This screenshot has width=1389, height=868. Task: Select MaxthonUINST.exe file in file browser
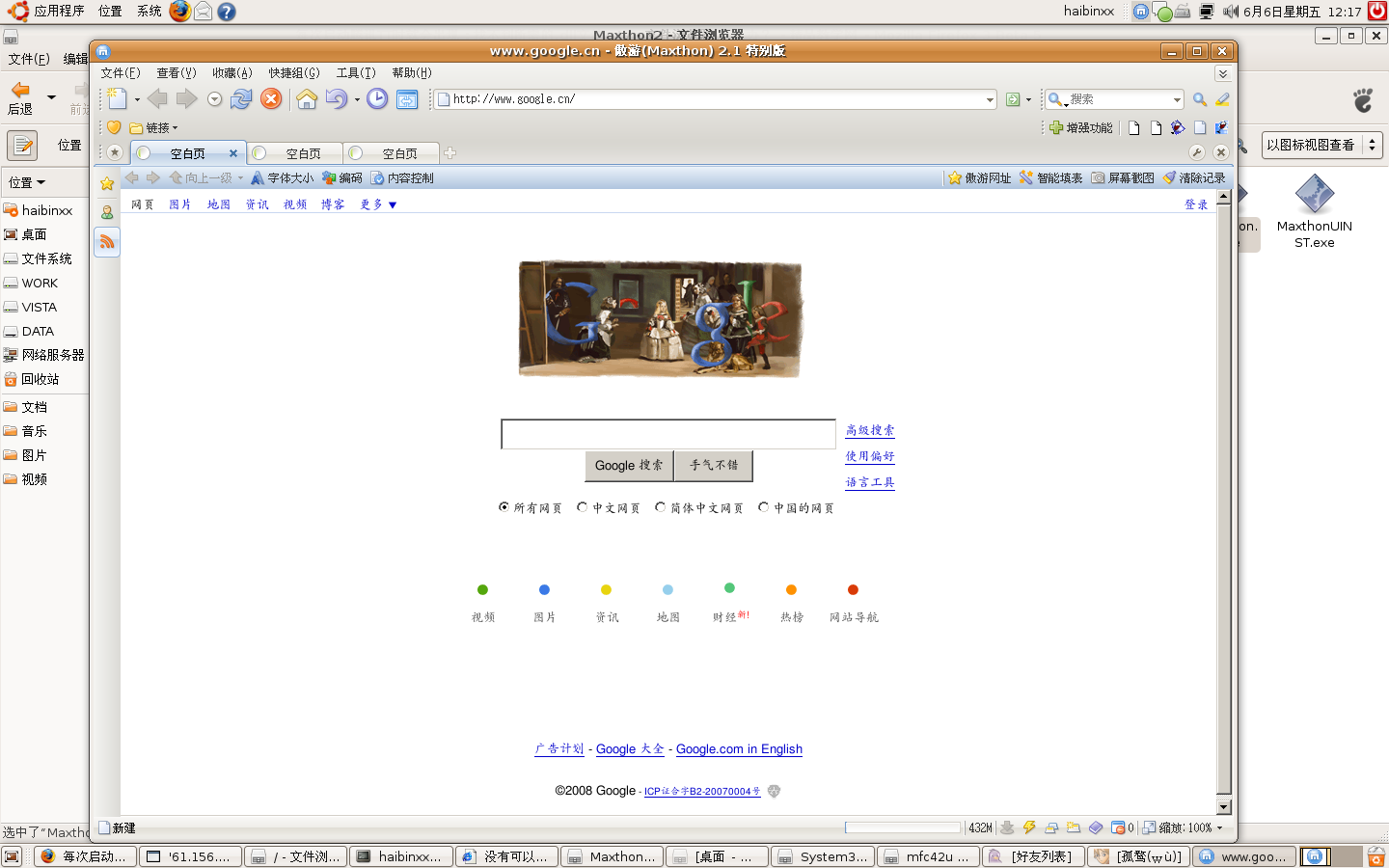1315,212
